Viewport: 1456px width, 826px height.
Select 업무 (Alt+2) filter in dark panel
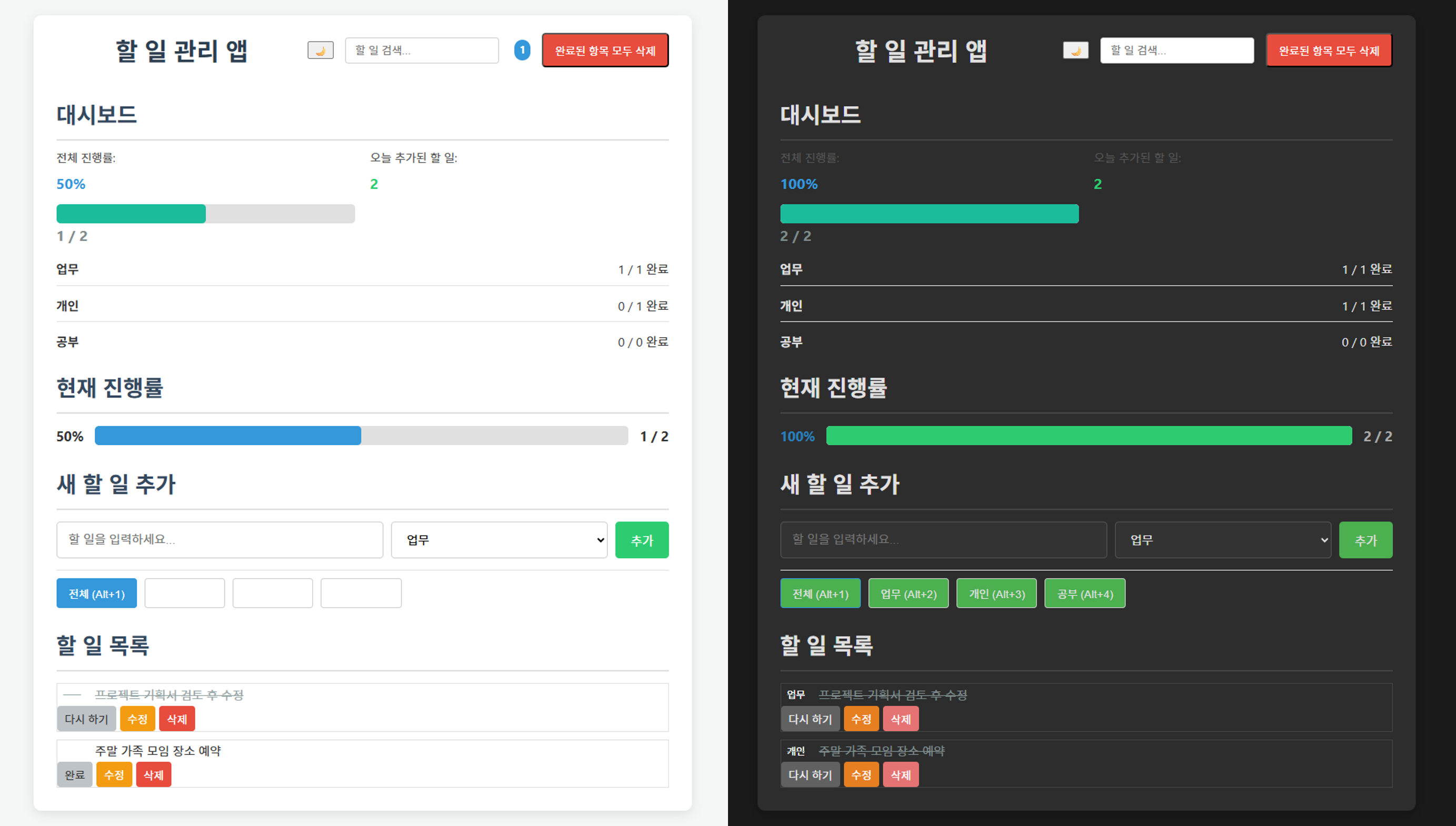click(x=908, y=593)
